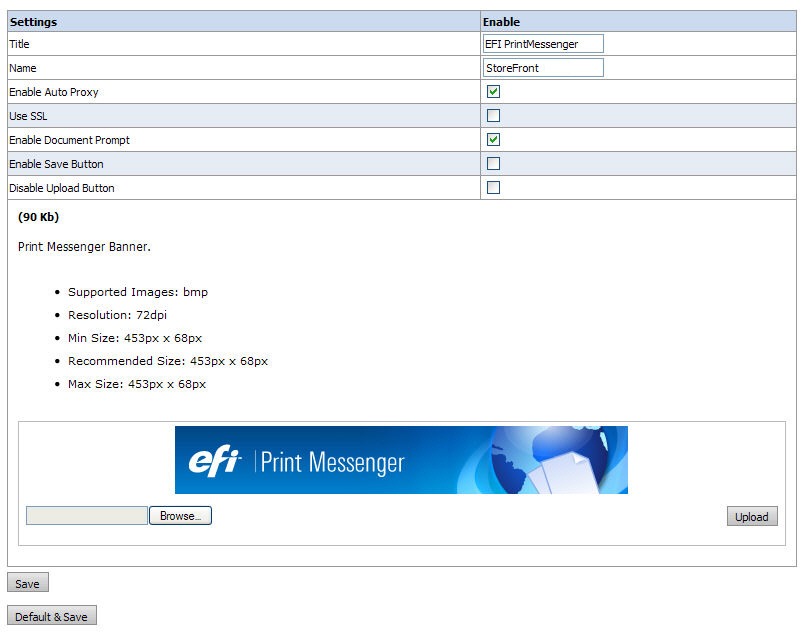This screenshot has width=804, height=634.
Task: Check the Enable Save Button checkbox
Action: [493, 164]
